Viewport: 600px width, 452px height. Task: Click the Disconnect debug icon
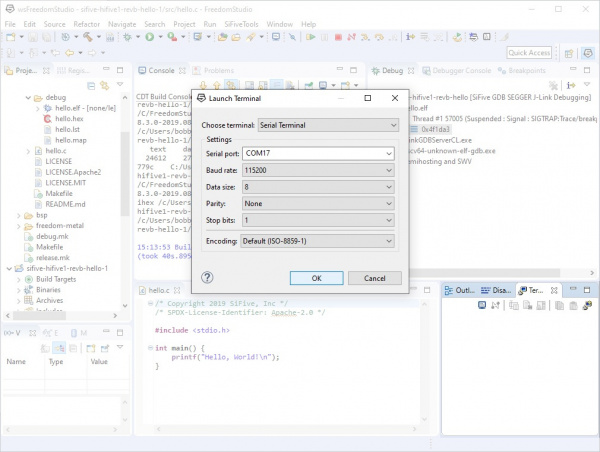pyautogui.click(x=351, y=37)
